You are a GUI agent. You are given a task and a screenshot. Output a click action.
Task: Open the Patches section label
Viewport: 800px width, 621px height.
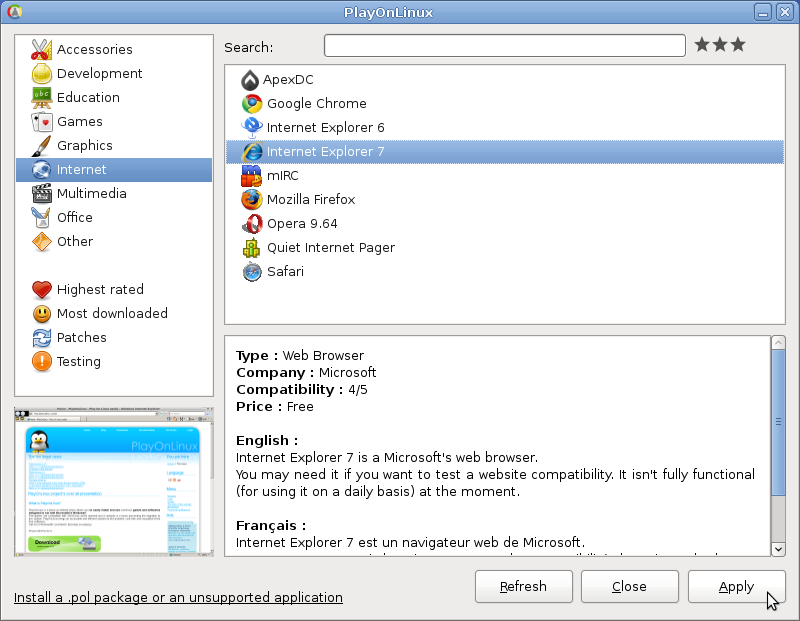[82, 337]
